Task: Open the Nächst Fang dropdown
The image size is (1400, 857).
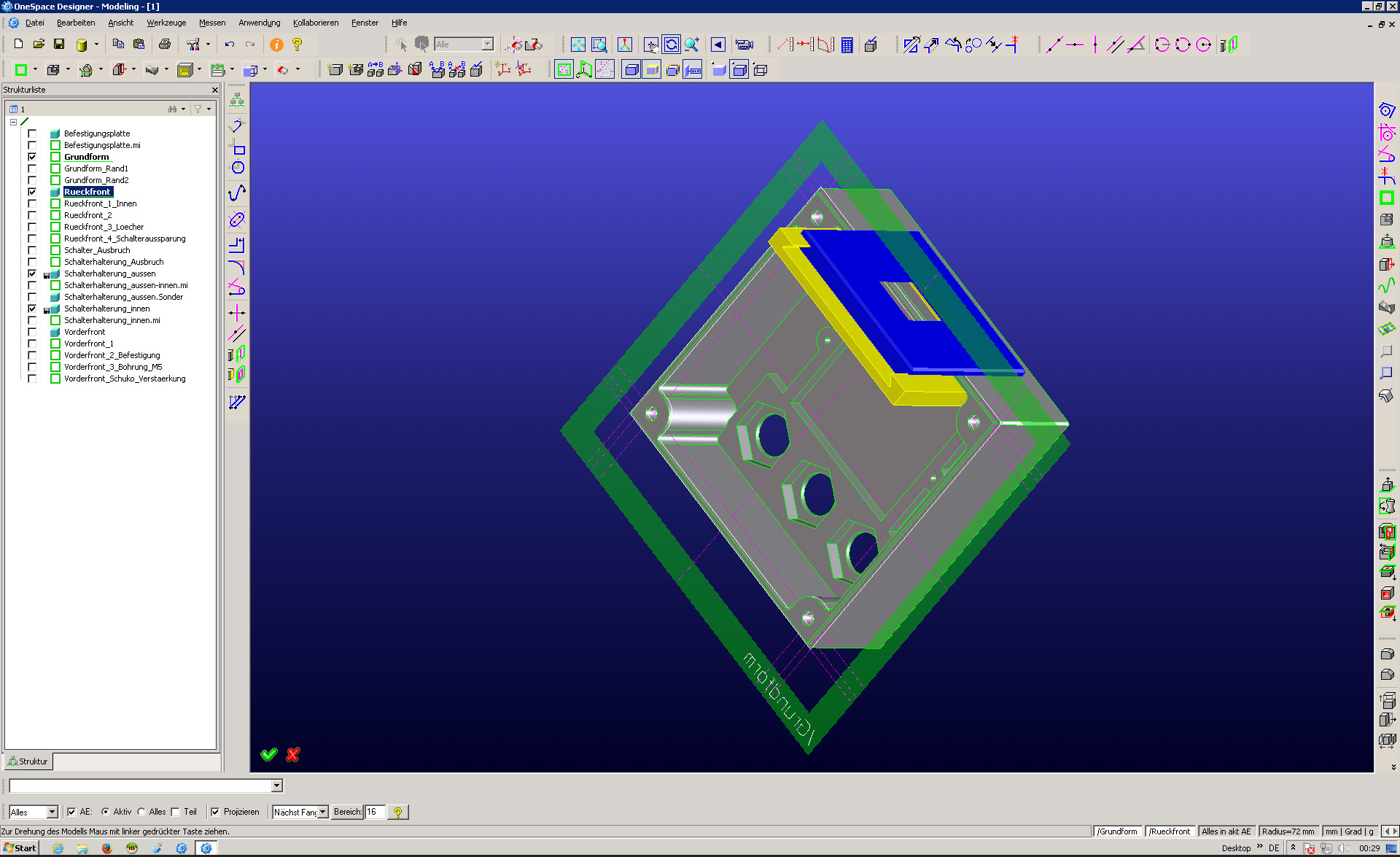Action: coord(323,812)
